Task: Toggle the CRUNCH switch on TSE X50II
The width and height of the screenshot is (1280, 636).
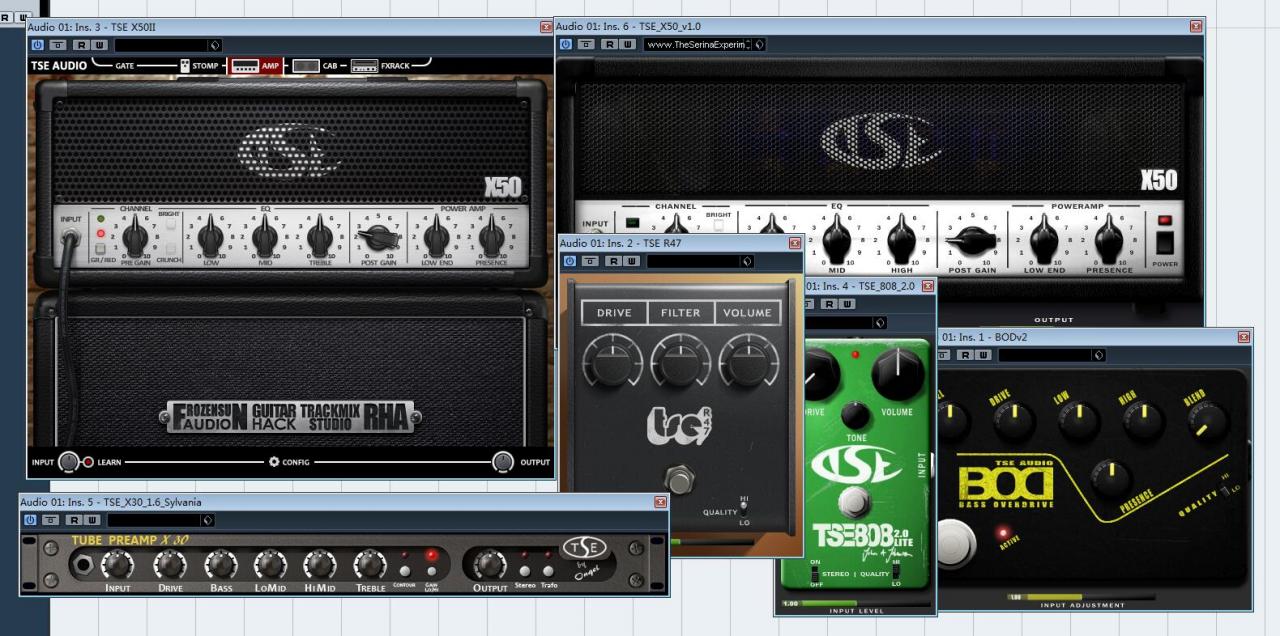Action: (169, 247)
